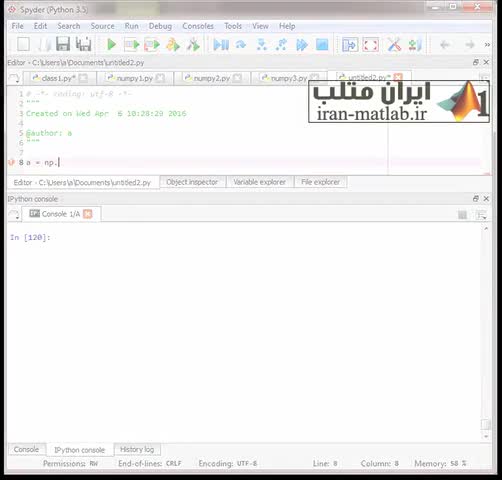Screen dimensions: 502x480
Task: Toggle maximize current pane icon
Action: (x=350, y=44)
